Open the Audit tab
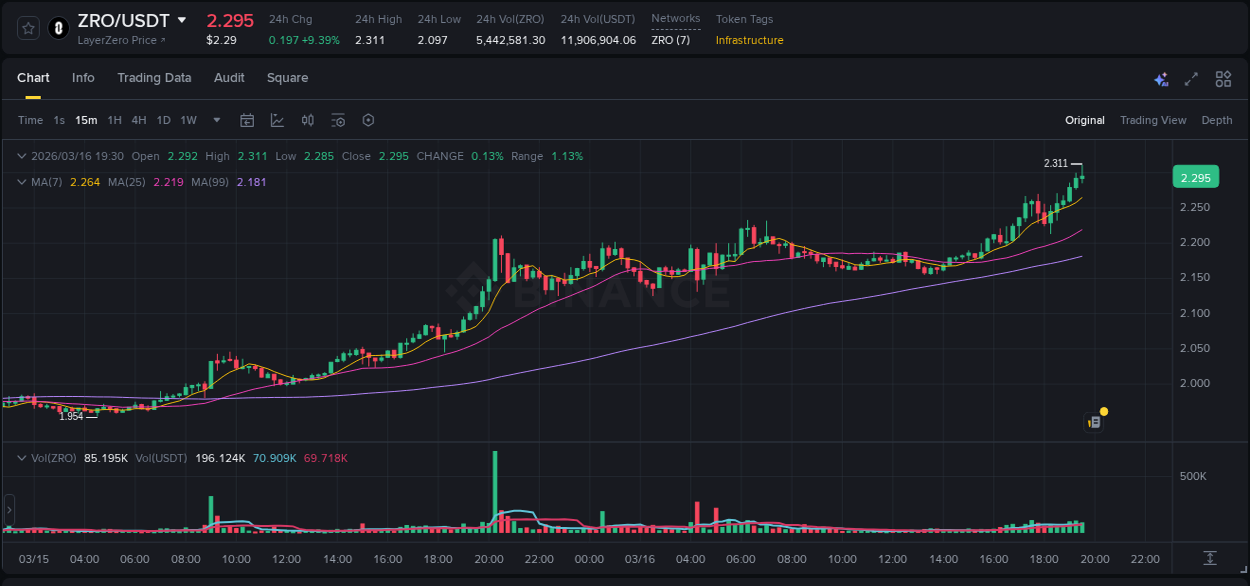The height and width of the screenshot is (586, 1250). [x=229, y=78]
